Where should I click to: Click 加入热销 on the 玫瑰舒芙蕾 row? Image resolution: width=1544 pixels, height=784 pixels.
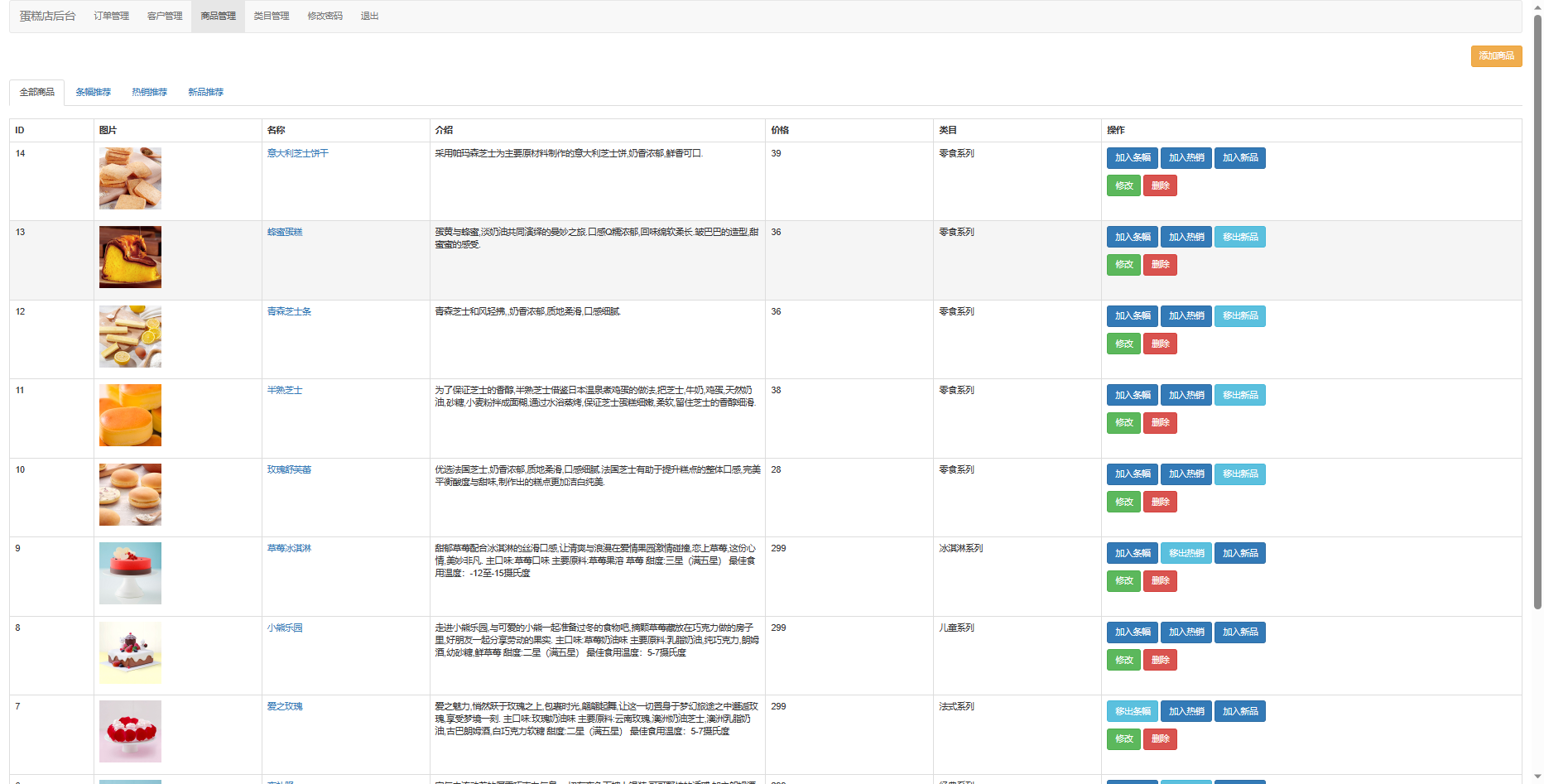[1186, 474]
